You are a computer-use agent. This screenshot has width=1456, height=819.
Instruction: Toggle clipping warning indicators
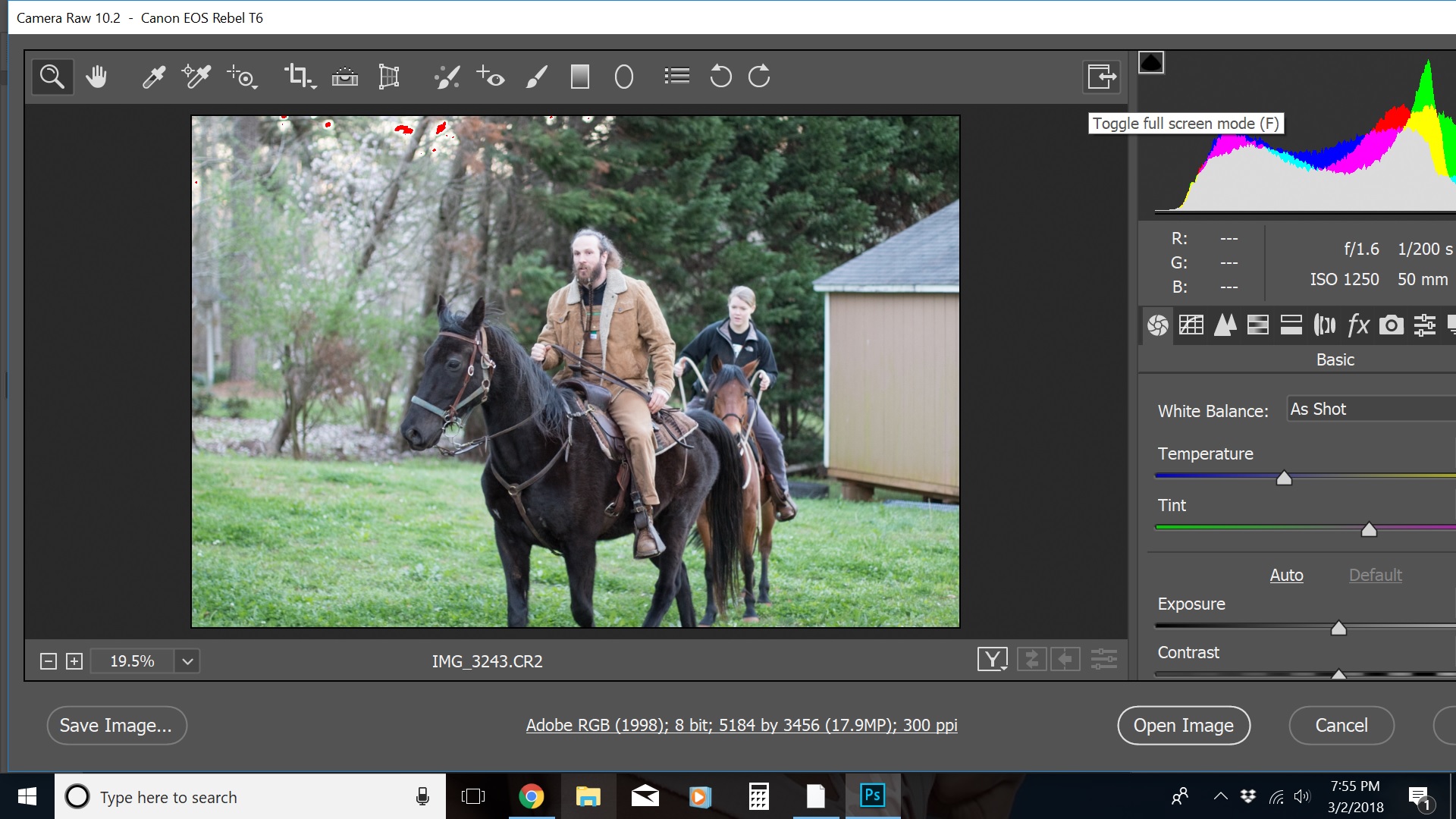pos(1151,62)
